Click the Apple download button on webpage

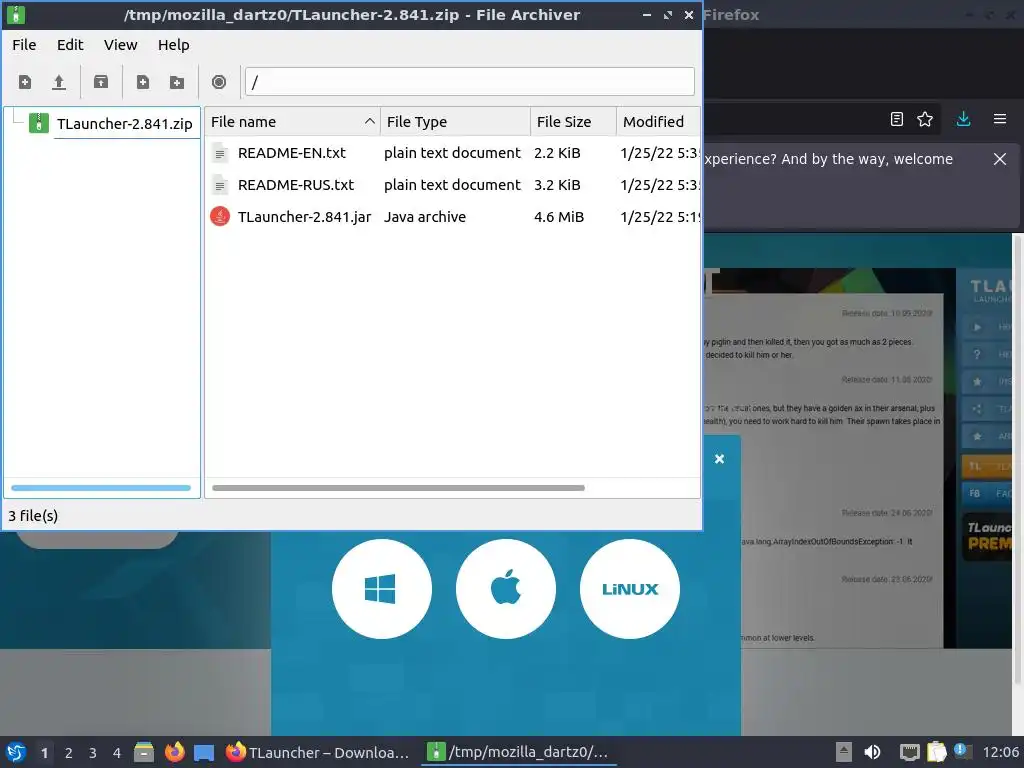505,589
